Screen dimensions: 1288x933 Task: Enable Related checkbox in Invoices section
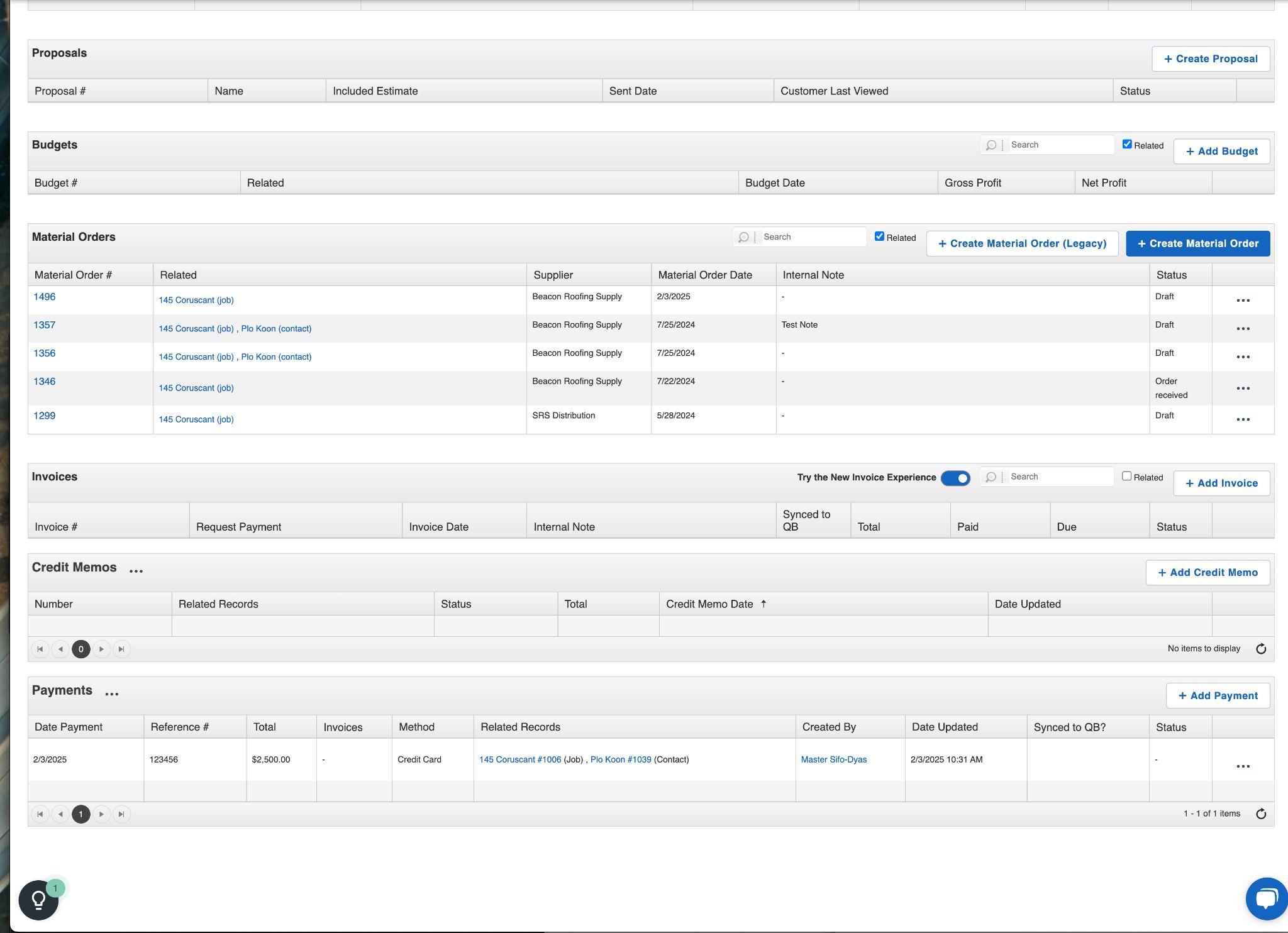1126,477
